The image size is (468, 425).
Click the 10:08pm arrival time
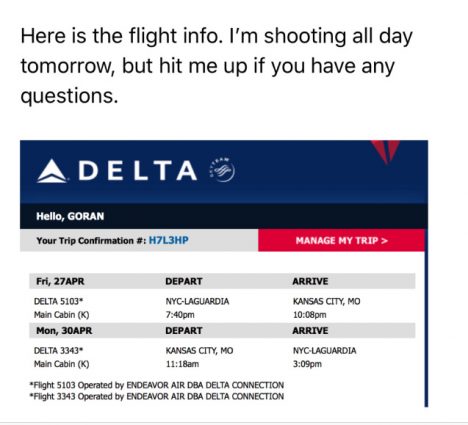click(x=310, y=315)
